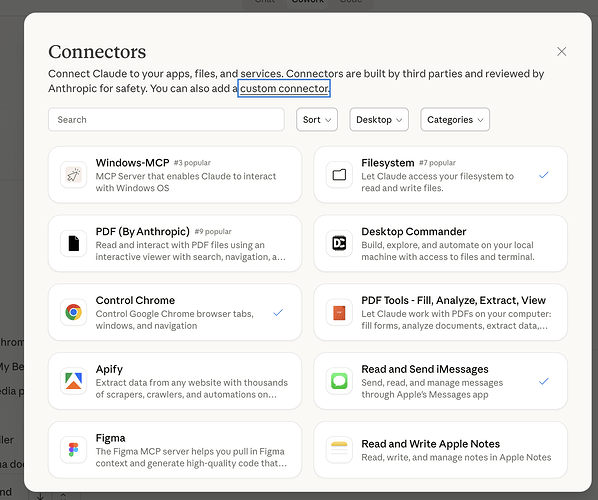Follow the custom connector link
This screenshot has width=598, height=500.
[x=284, y=88]
